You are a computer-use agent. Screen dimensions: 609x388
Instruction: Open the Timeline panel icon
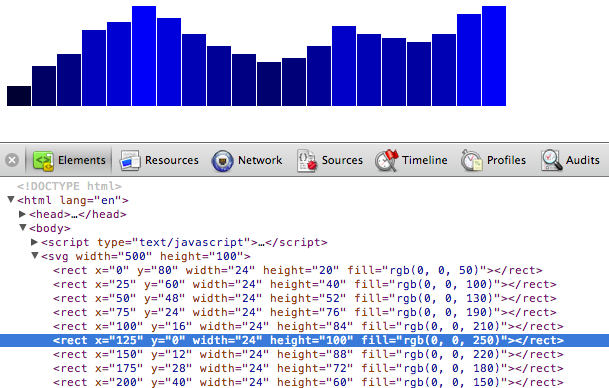click(x=387, y=160)
